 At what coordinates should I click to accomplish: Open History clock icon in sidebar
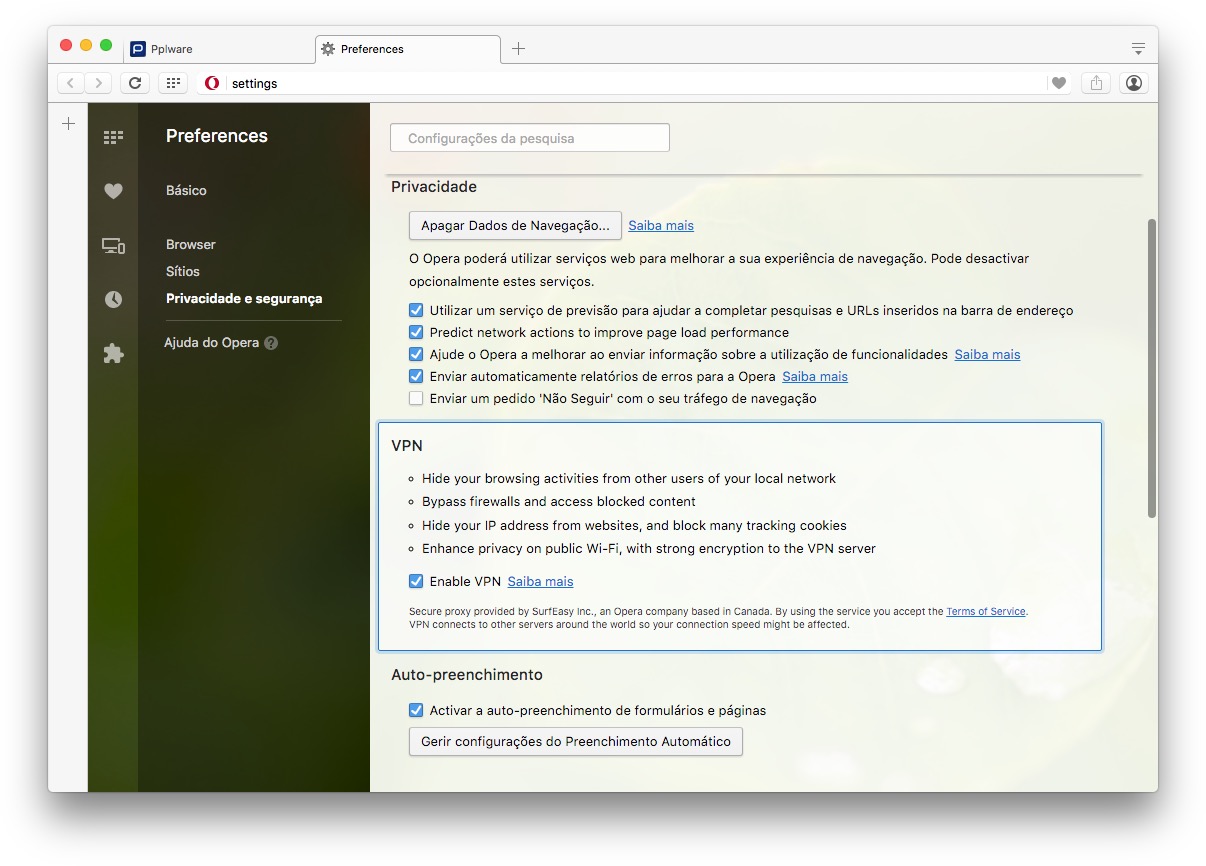[x=113, y=299]
